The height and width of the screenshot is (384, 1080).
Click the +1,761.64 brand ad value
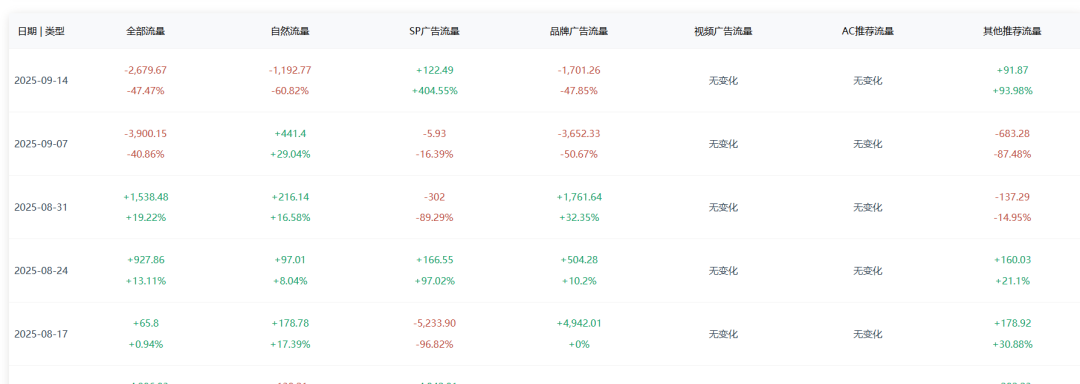point(579,197)
